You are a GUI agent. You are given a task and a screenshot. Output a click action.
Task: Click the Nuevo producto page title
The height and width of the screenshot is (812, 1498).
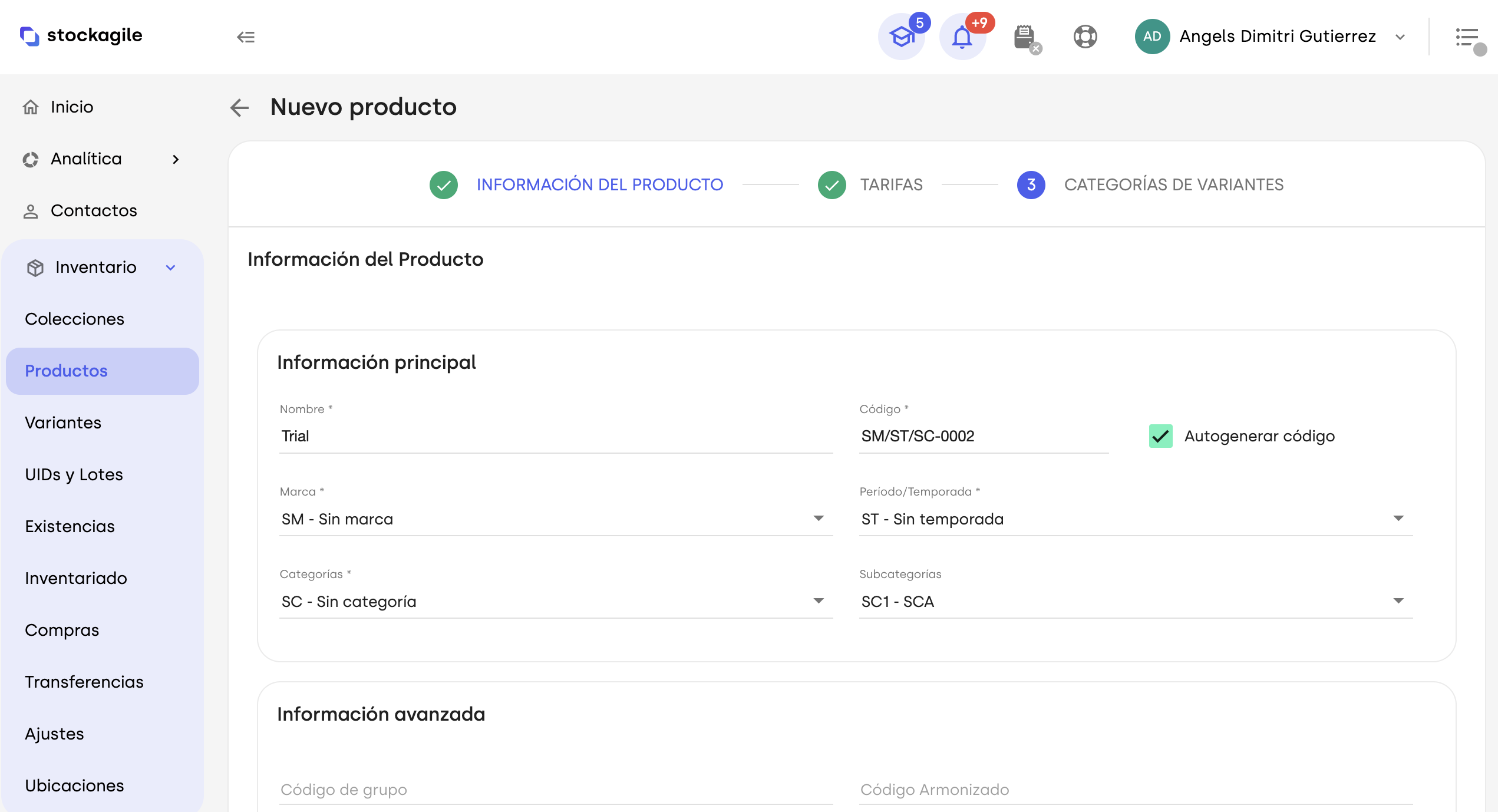click(x=364, y=107)
